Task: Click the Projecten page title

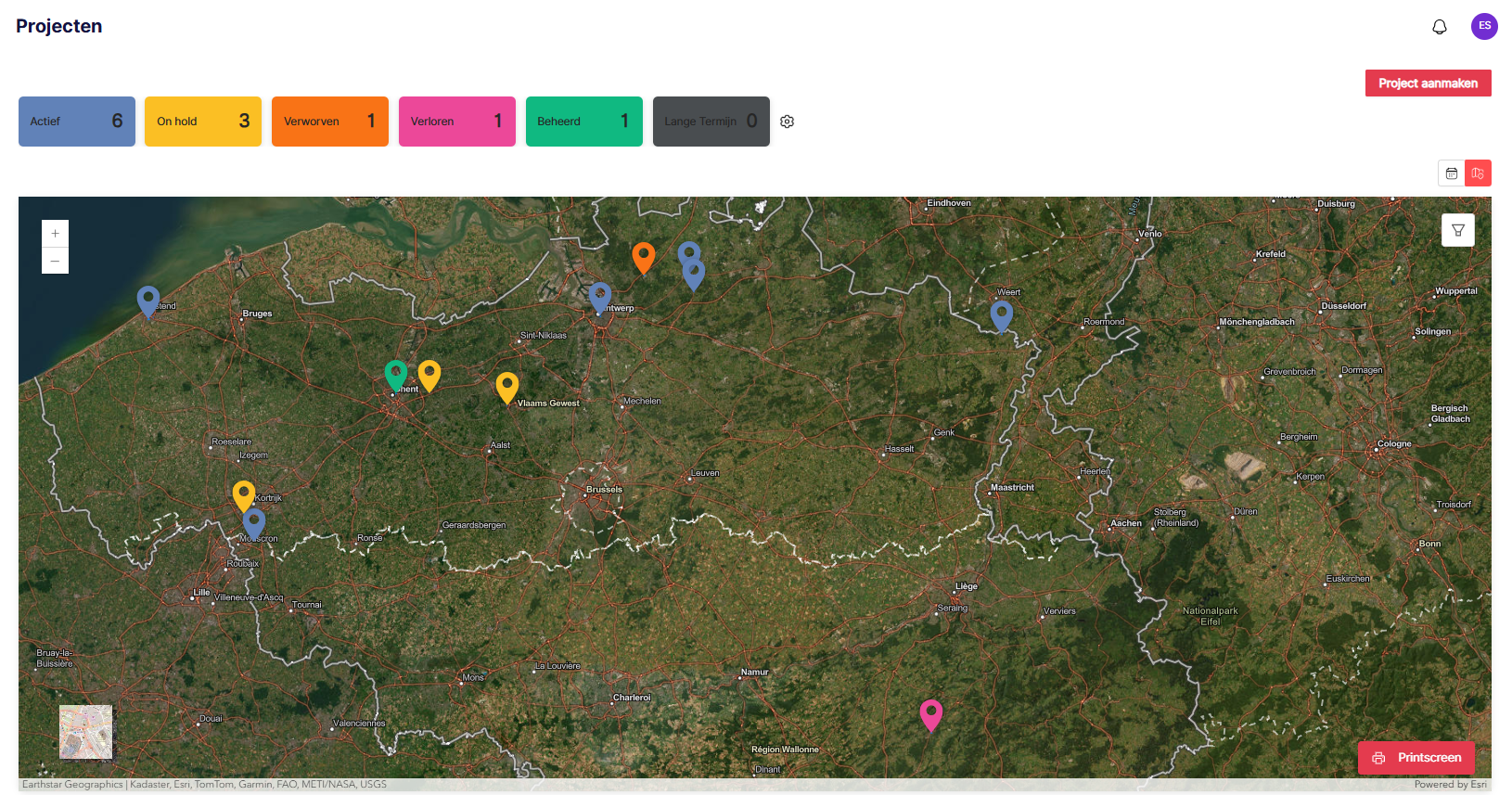Action: 59,26
